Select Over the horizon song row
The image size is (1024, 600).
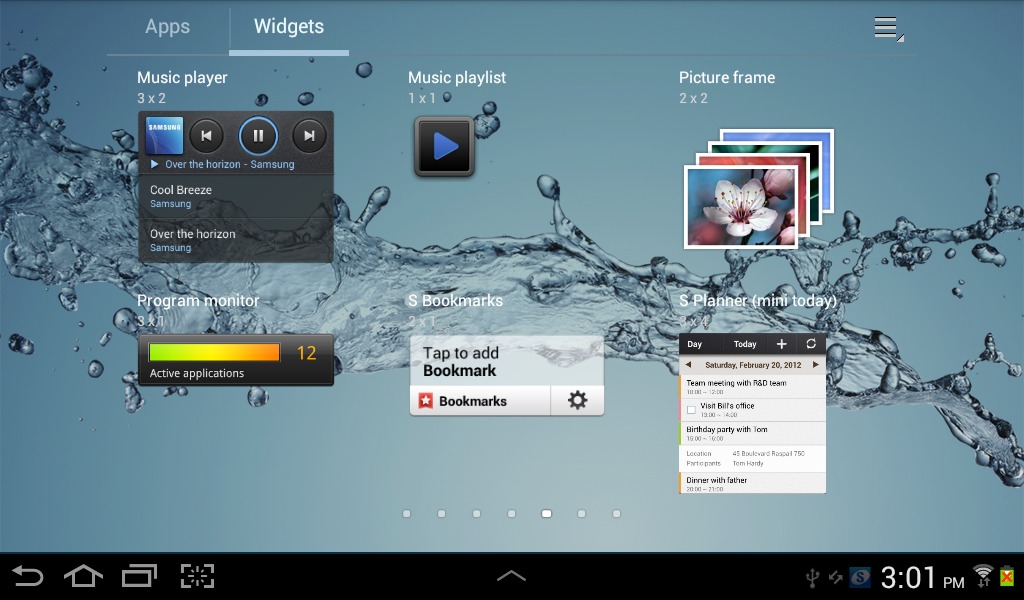[236, 240]
